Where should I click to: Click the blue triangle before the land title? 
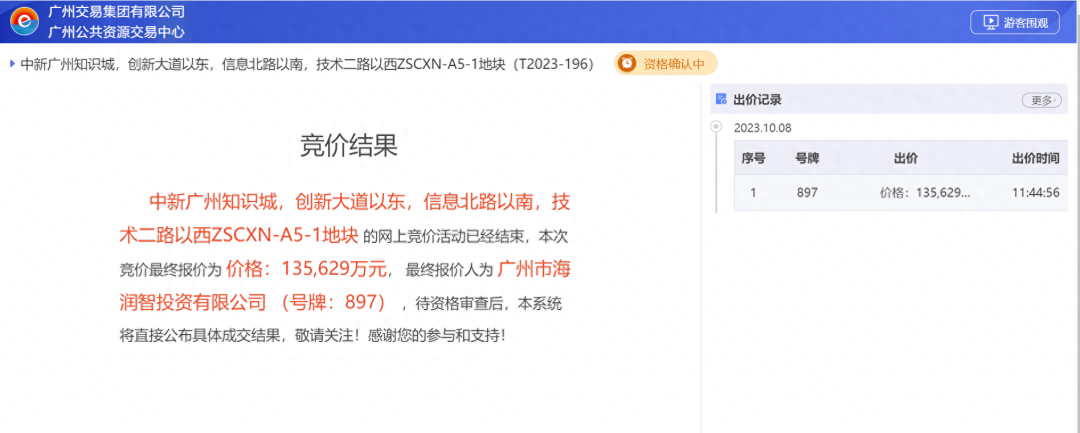pos(12,64)
